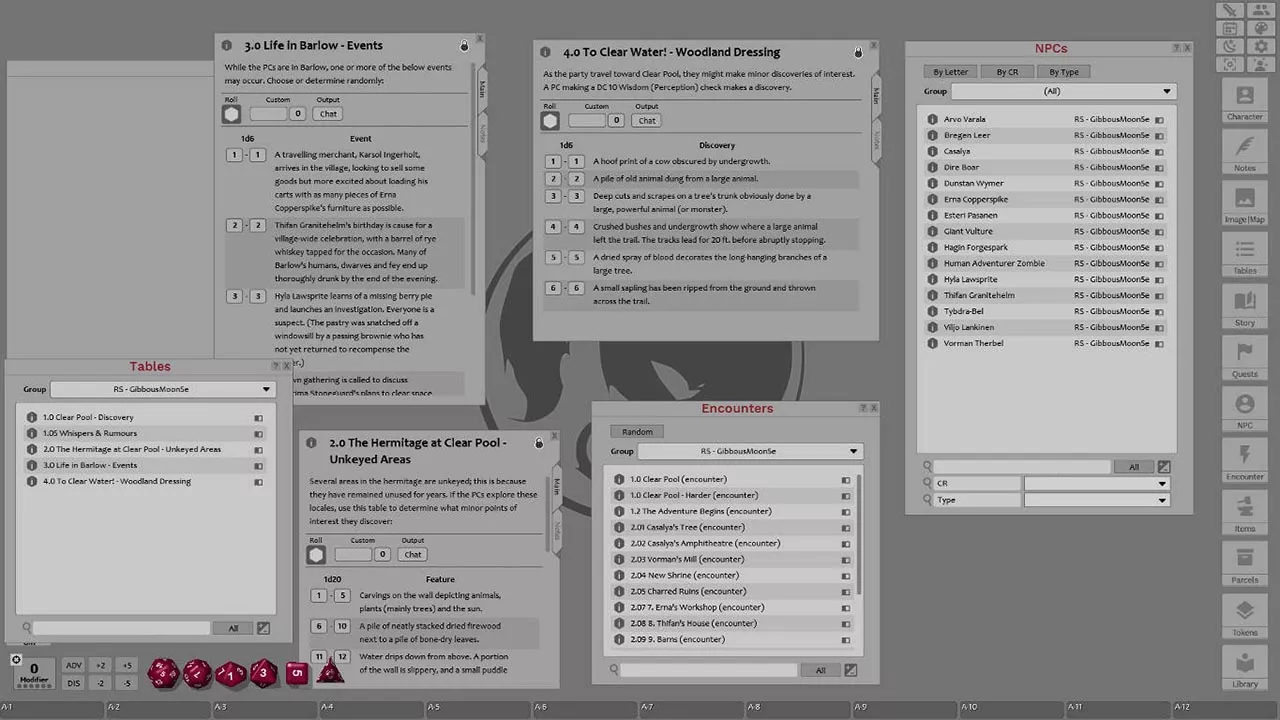Pick the d10 die showing 1
This screenshot has height=720, width=1280.
pyautogui.click(x=231, y=674)
